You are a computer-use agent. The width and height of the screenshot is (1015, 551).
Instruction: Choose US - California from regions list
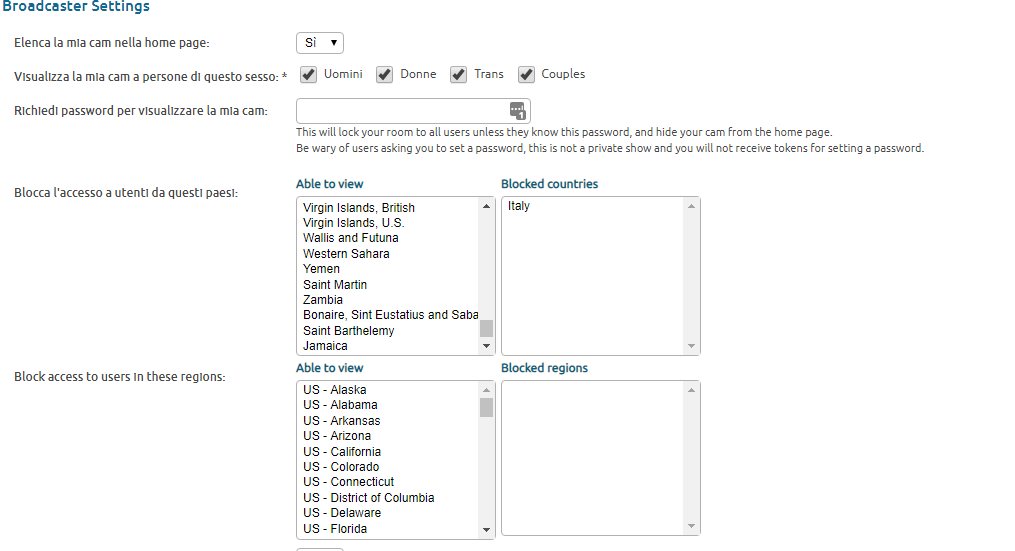pos(342,451)
